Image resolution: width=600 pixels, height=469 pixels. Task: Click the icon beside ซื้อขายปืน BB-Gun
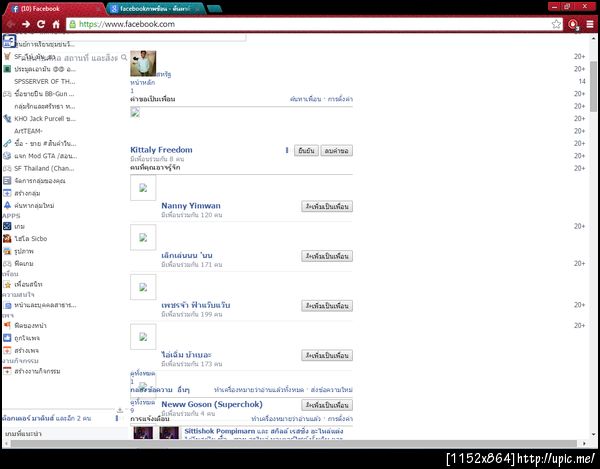pos(7,94)
